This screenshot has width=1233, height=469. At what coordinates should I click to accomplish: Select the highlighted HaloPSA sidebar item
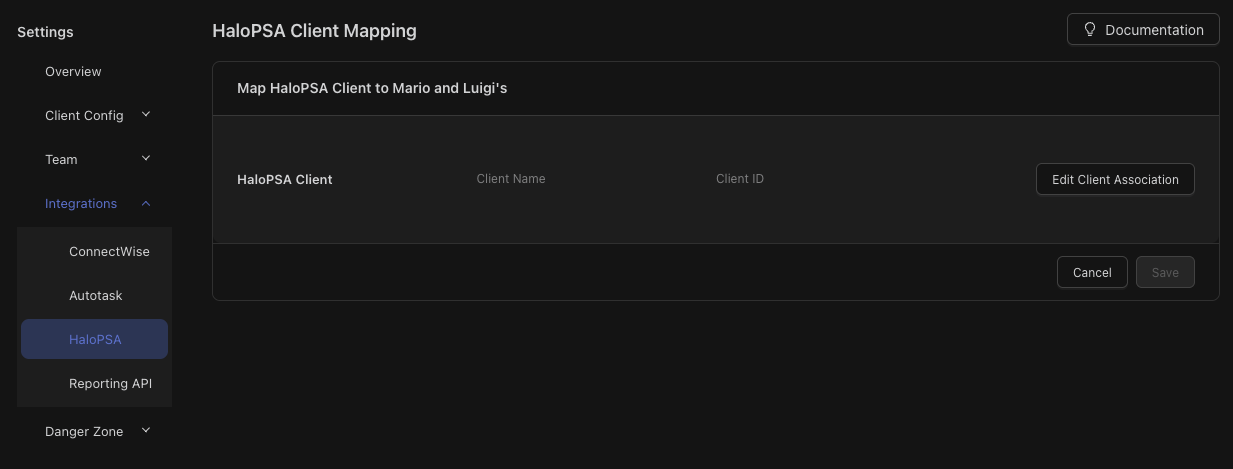click(94, 340)
